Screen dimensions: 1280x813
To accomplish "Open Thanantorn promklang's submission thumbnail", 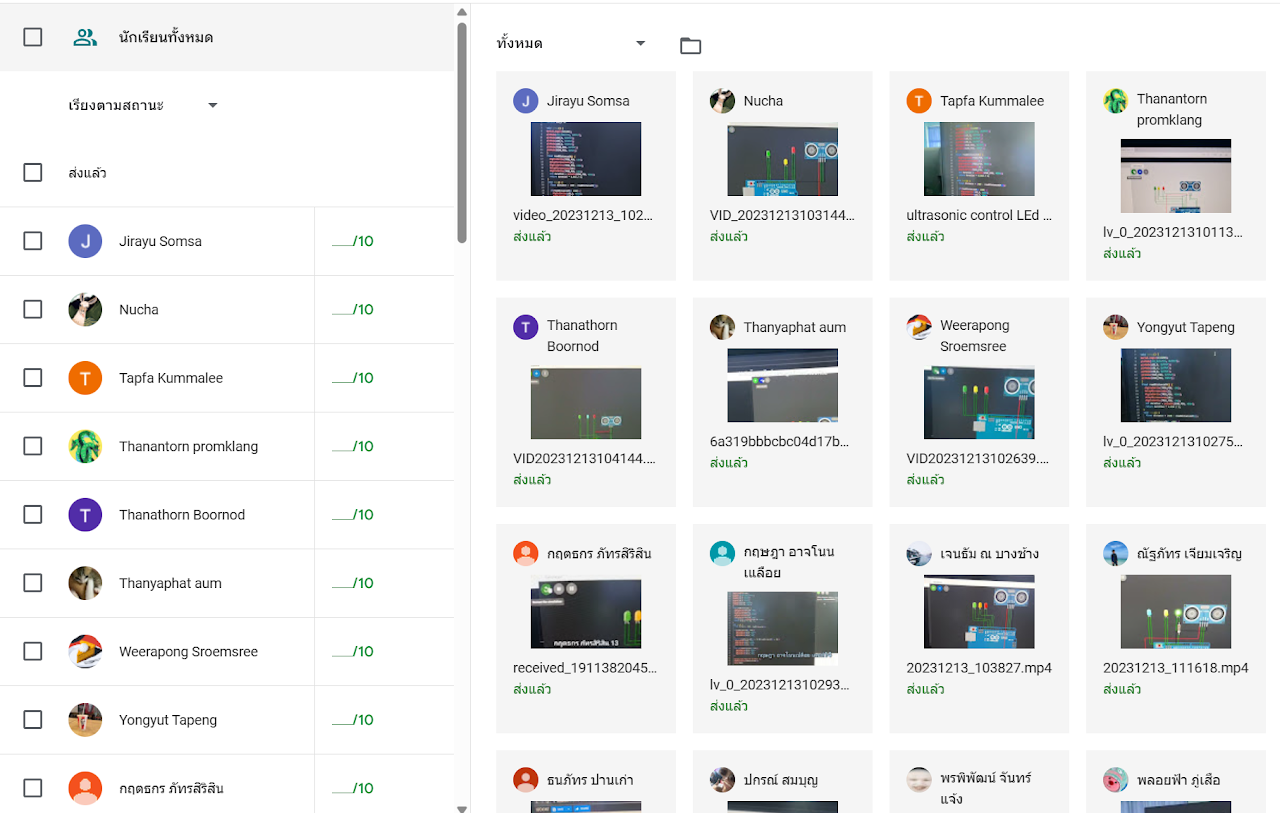I will [1176, 176].
